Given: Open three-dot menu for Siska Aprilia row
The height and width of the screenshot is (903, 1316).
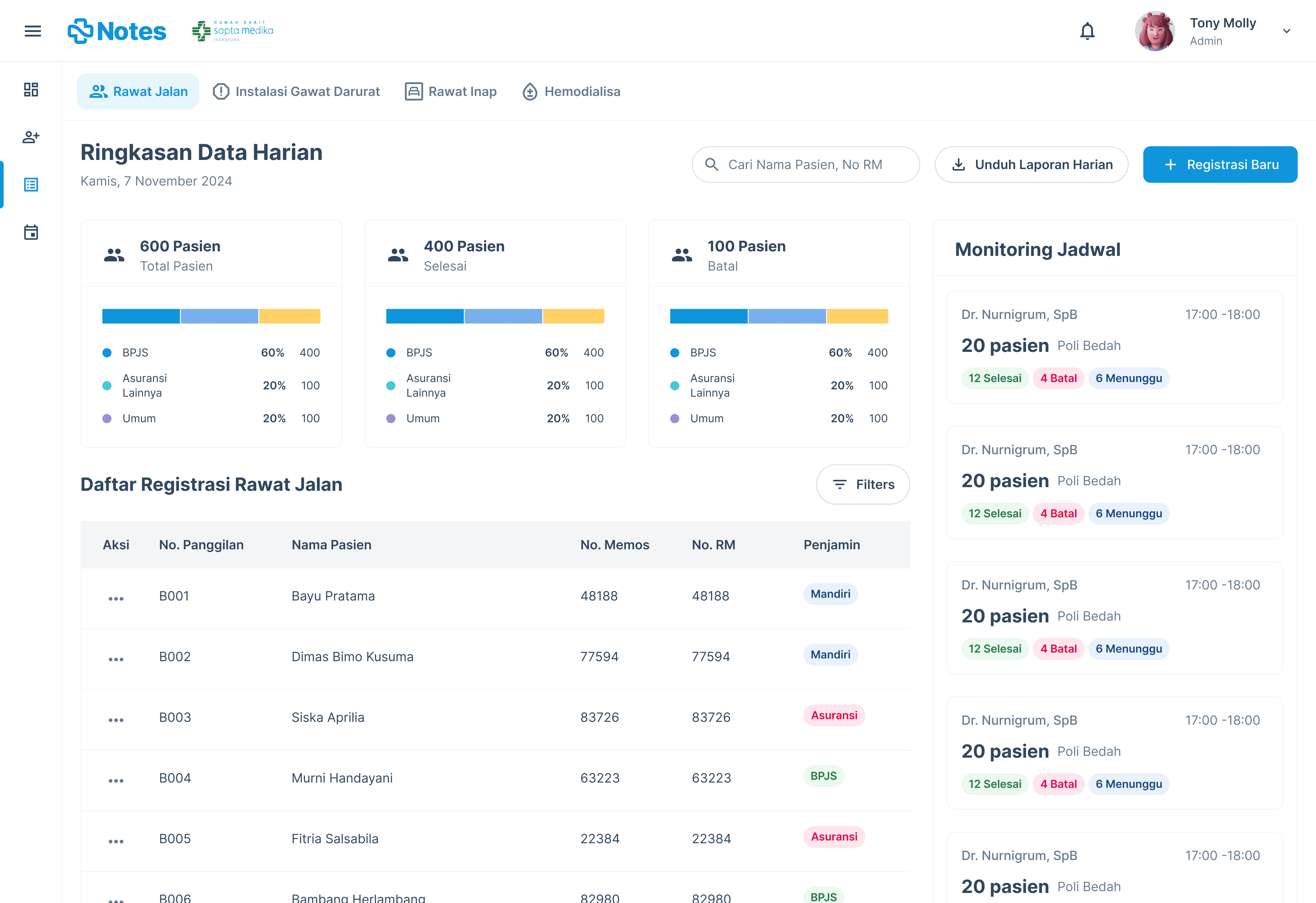Looking at the screenshot, I should (x=116, y=720).
